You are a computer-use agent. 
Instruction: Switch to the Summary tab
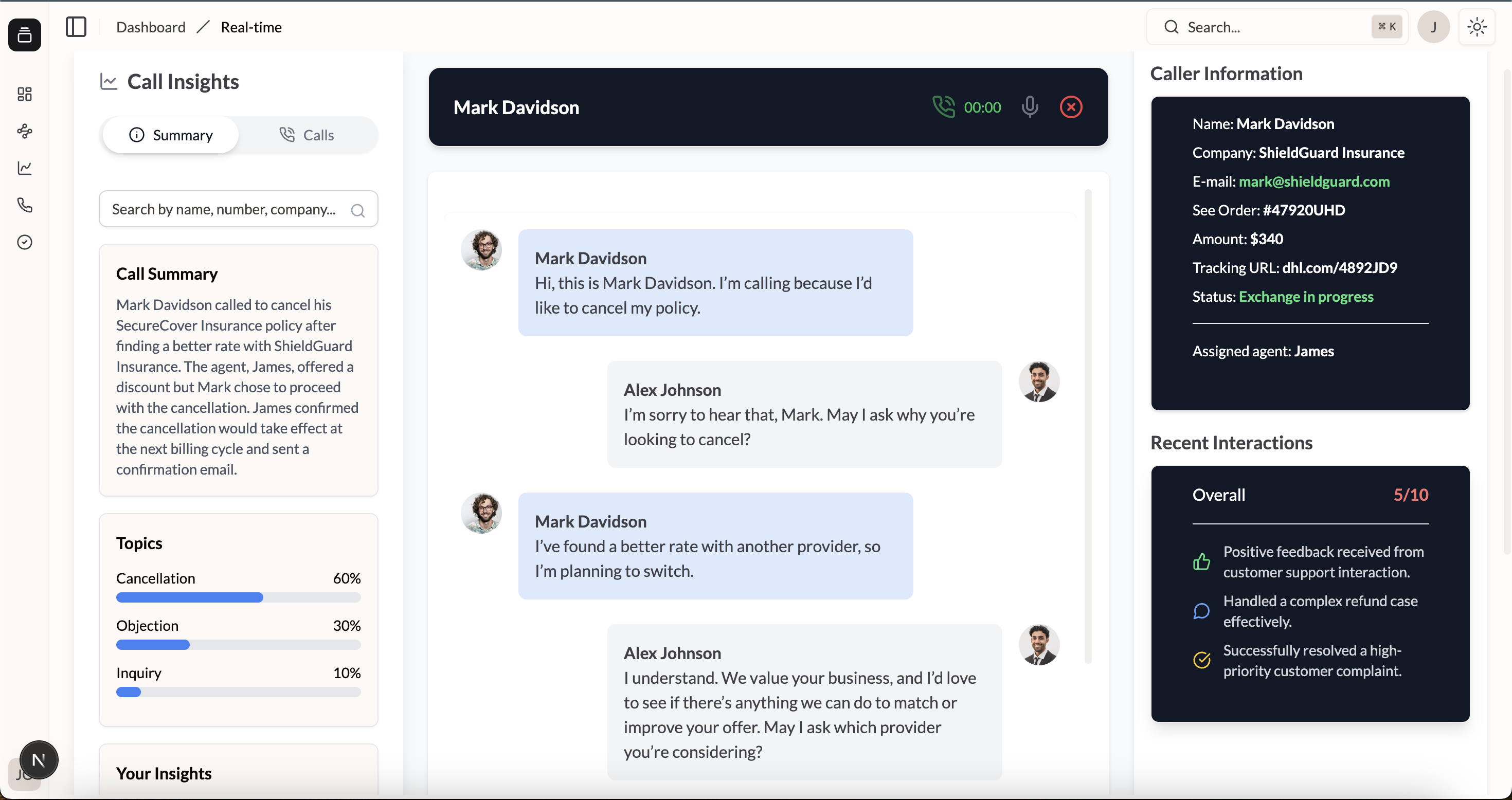pos(171,135)
